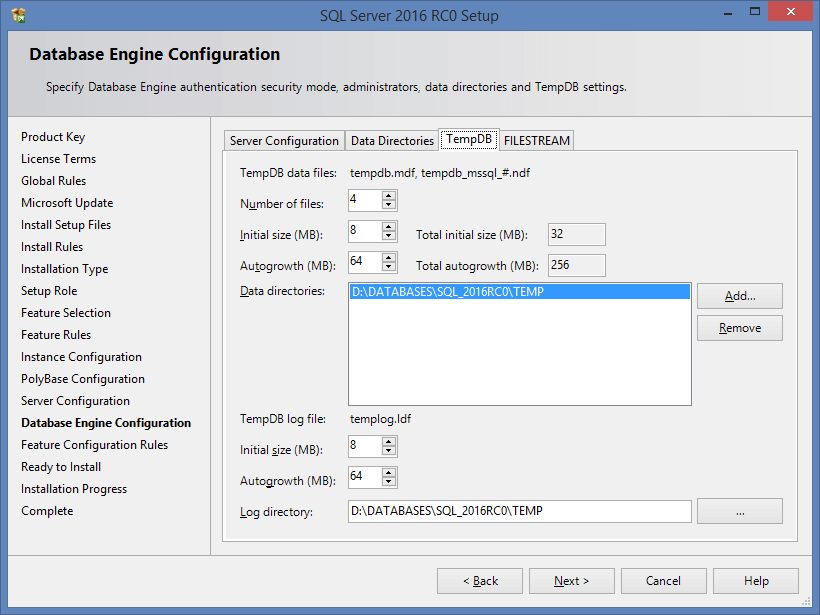Click the Total initial size field
The height and width of the screenshot is (615, 820).
tap(577, 234)
